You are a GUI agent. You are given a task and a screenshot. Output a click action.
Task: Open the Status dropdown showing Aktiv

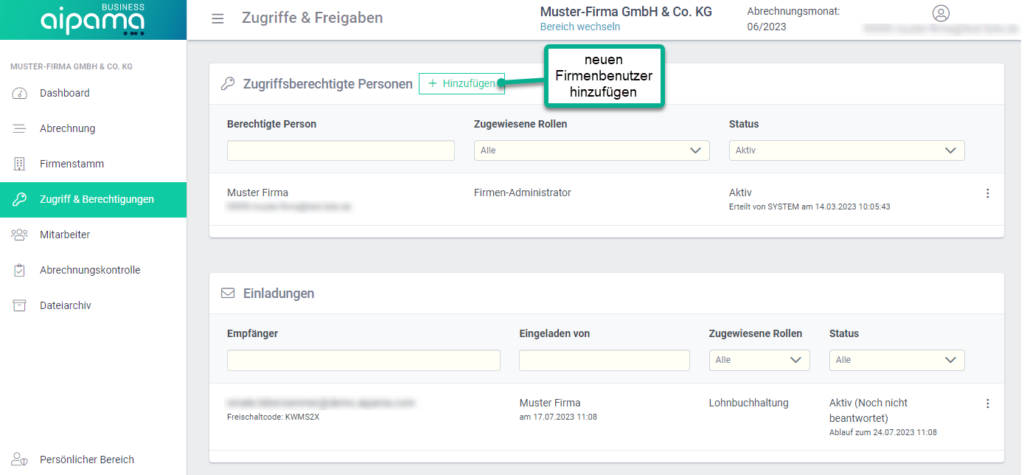point(846,151)
